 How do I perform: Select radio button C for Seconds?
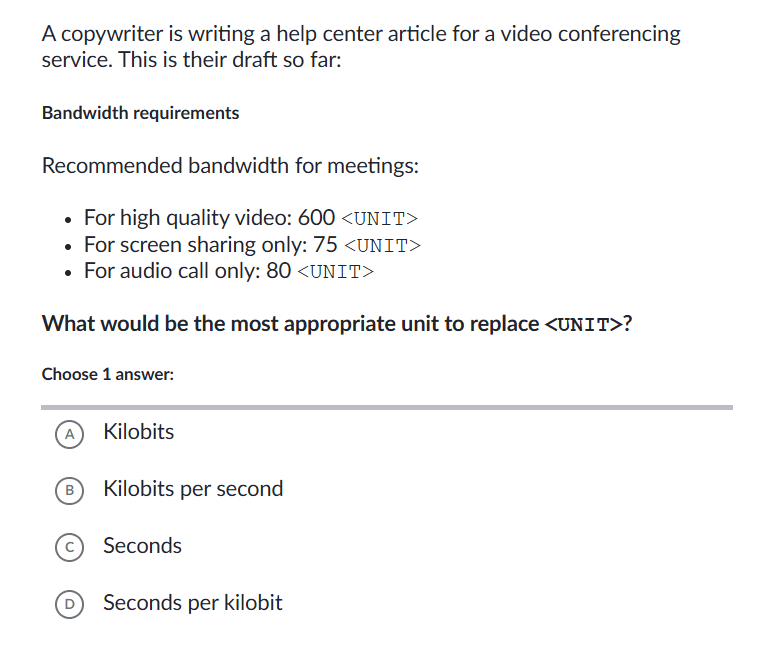[69, 547]
